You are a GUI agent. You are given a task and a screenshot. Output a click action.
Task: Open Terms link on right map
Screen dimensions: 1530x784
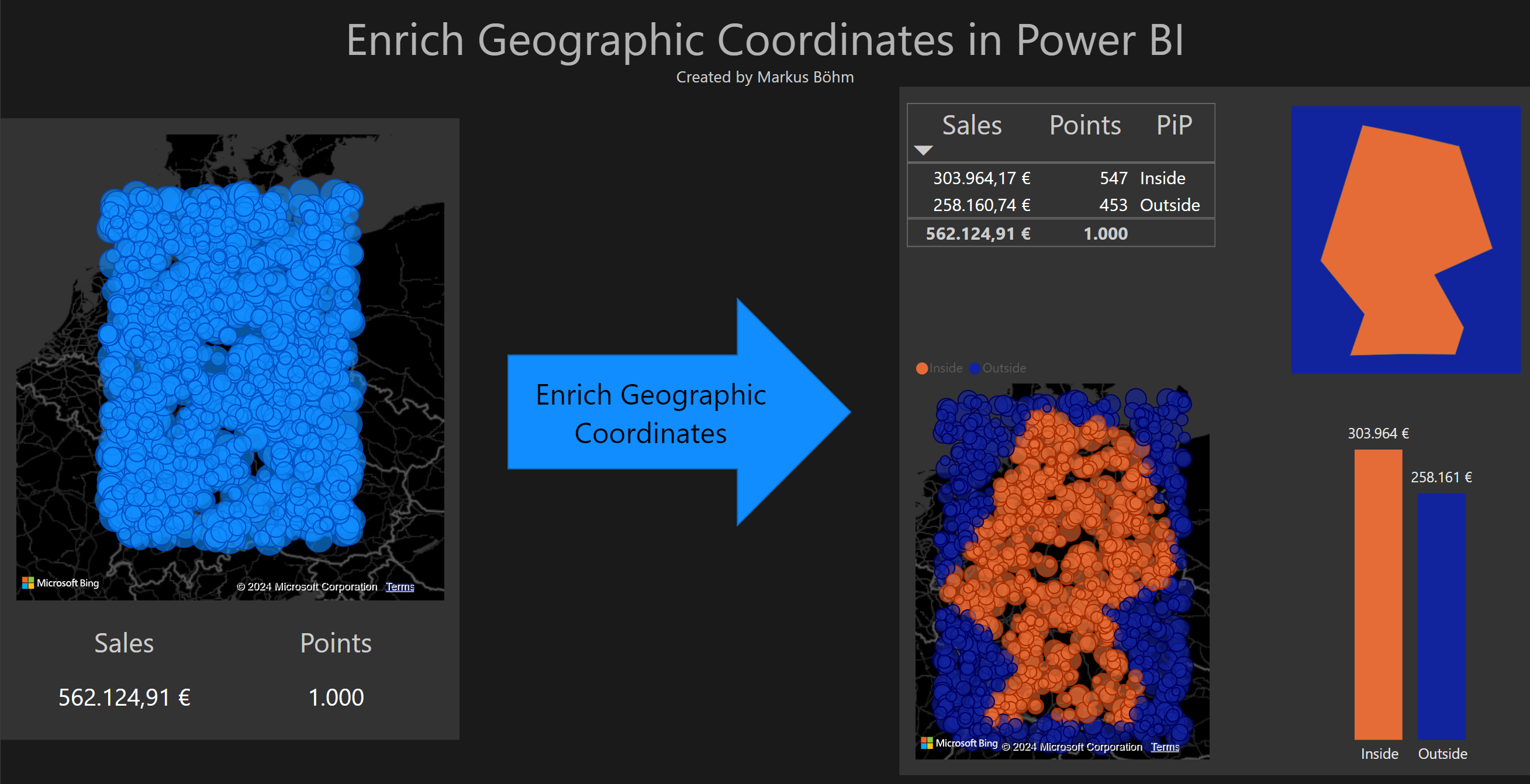click(x=1165, y=747)
